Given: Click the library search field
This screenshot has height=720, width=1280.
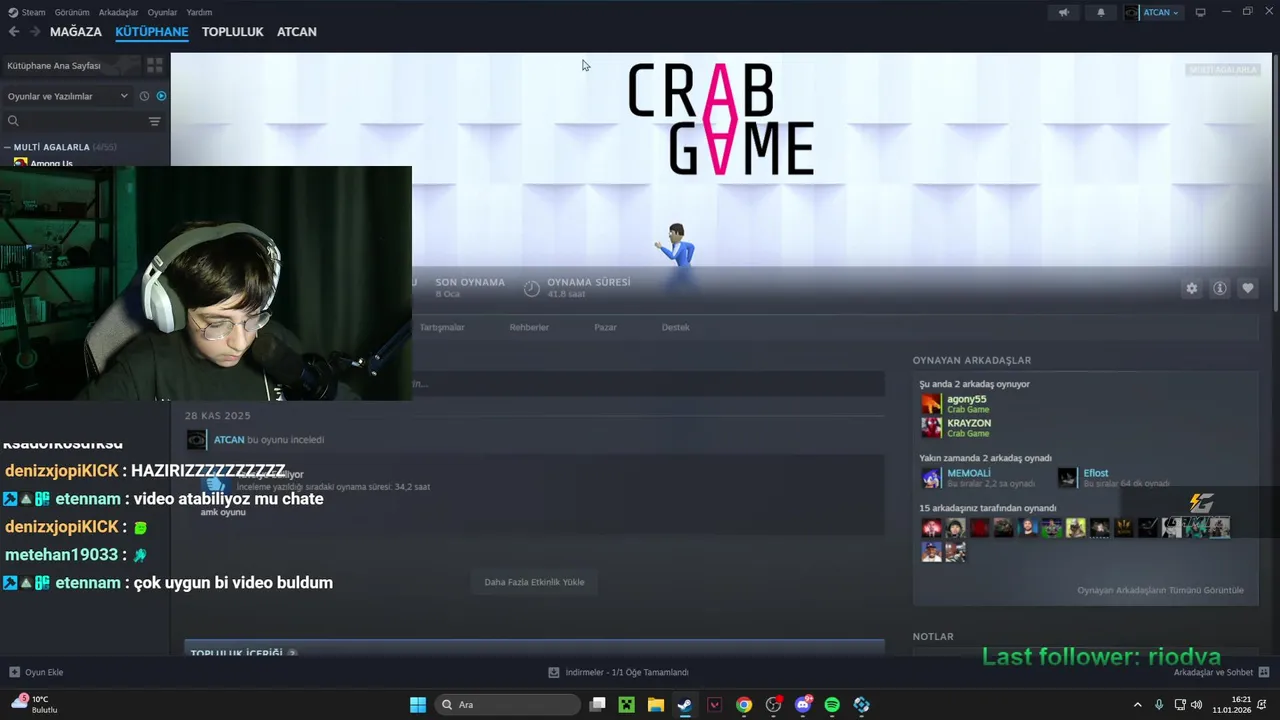Looking at the screenshot, I should [75, 121].
